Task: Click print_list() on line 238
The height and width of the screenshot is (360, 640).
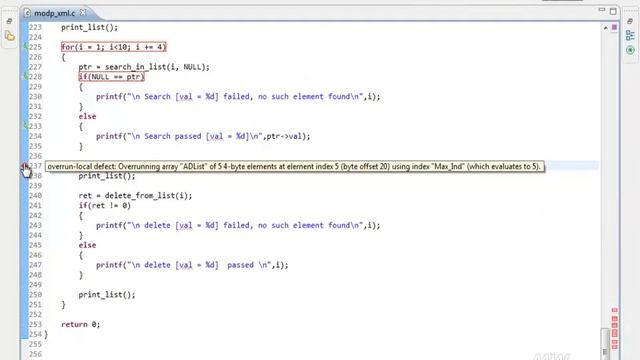Action: [x=107, y=176]
